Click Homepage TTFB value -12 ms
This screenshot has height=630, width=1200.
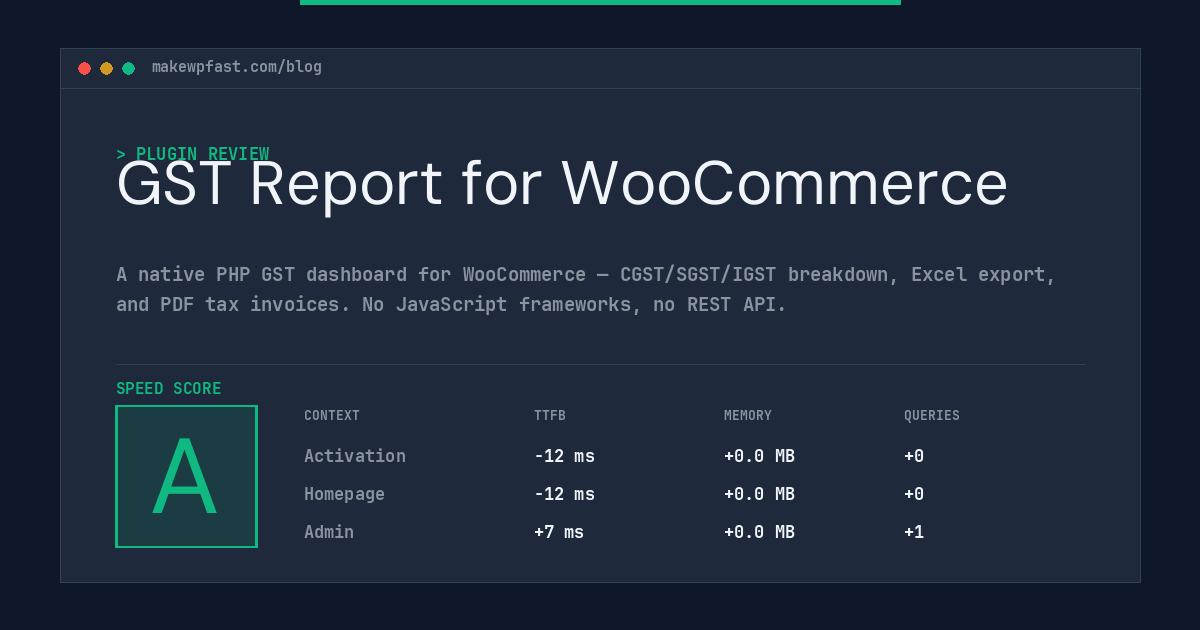pos(564,494)
